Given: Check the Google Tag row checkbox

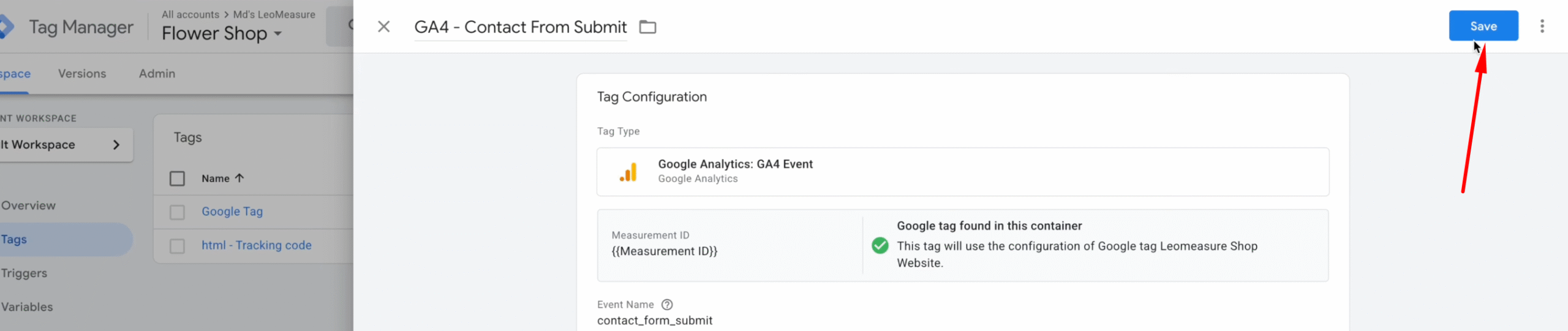Looking at the screenshot, I should pos(177,212).
